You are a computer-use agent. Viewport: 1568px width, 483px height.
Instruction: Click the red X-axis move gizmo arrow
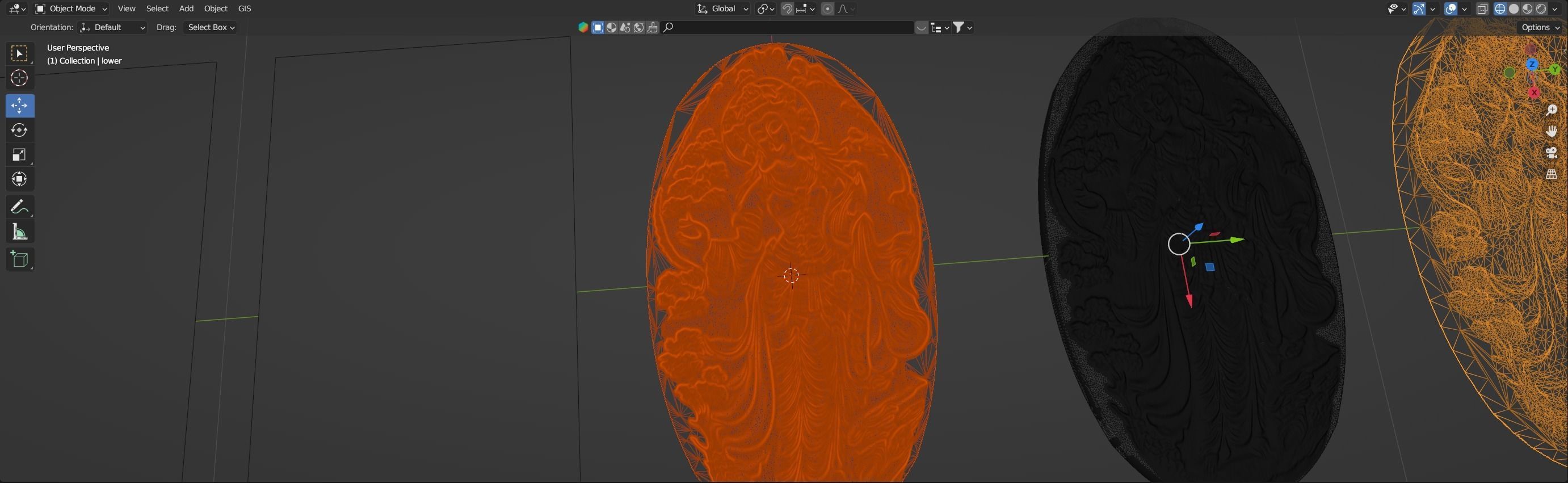point(1189,300)
